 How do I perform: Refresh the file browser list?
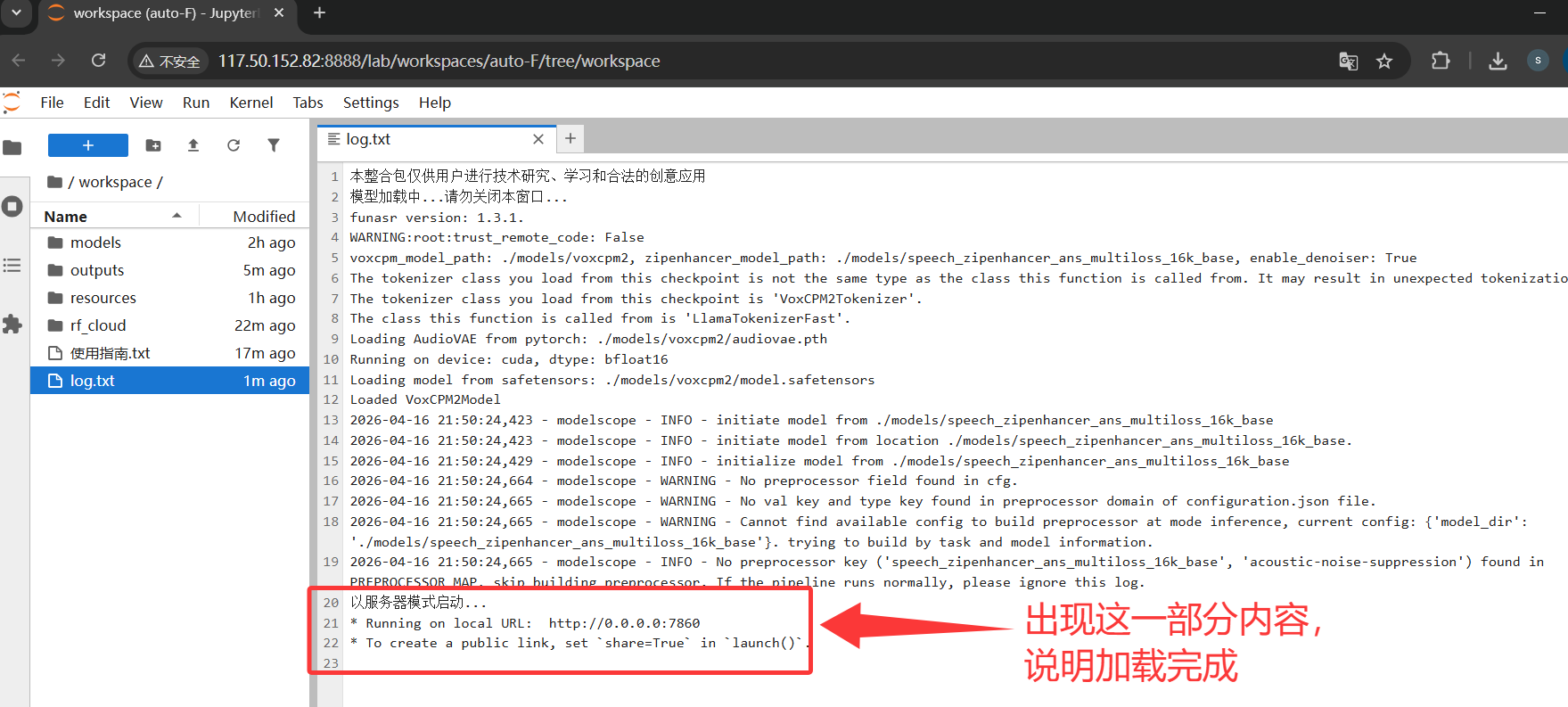(234, 145)
